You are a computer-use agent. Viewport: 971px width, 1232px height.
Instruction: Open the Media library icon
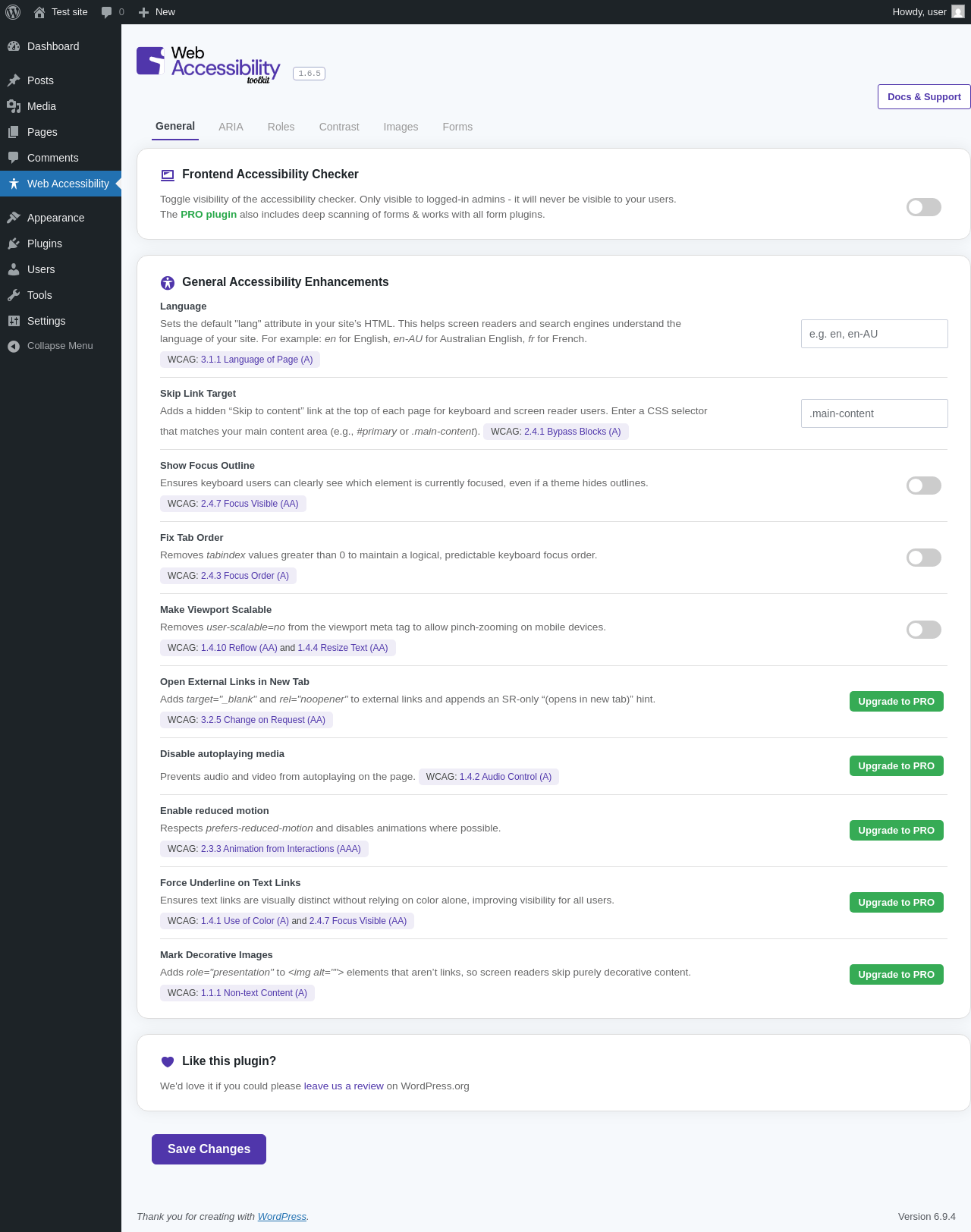14,106
